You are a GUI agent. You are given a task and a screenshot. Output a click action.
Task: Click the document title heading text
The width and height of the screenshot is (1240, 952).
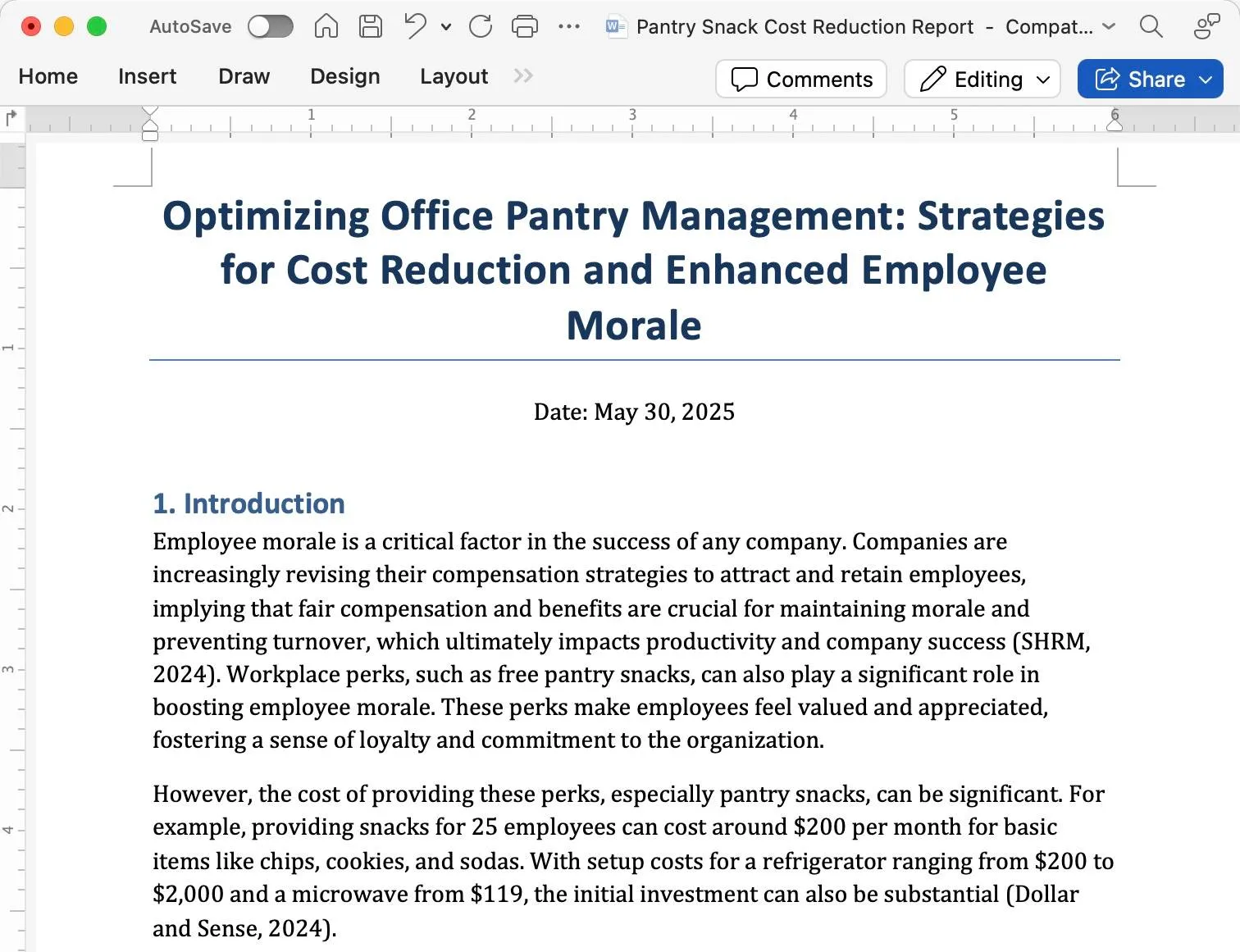[x=634, y=271]
